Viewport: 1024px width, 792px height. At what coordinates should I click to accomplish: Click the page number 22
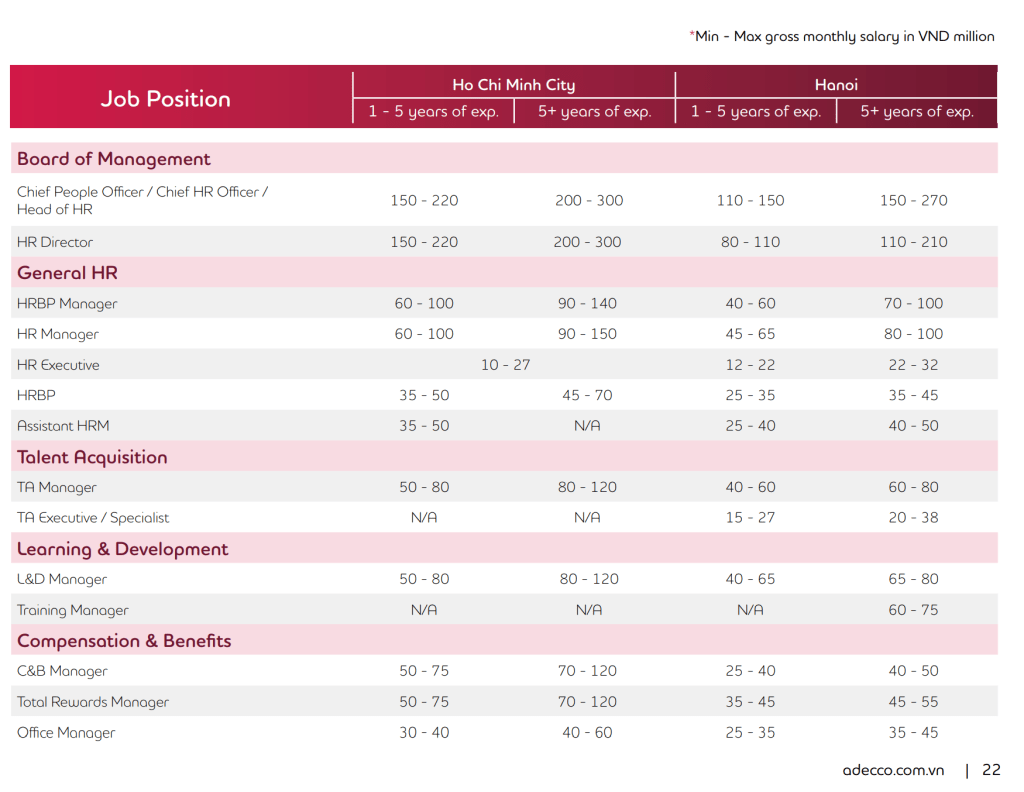tap(991, 770)
